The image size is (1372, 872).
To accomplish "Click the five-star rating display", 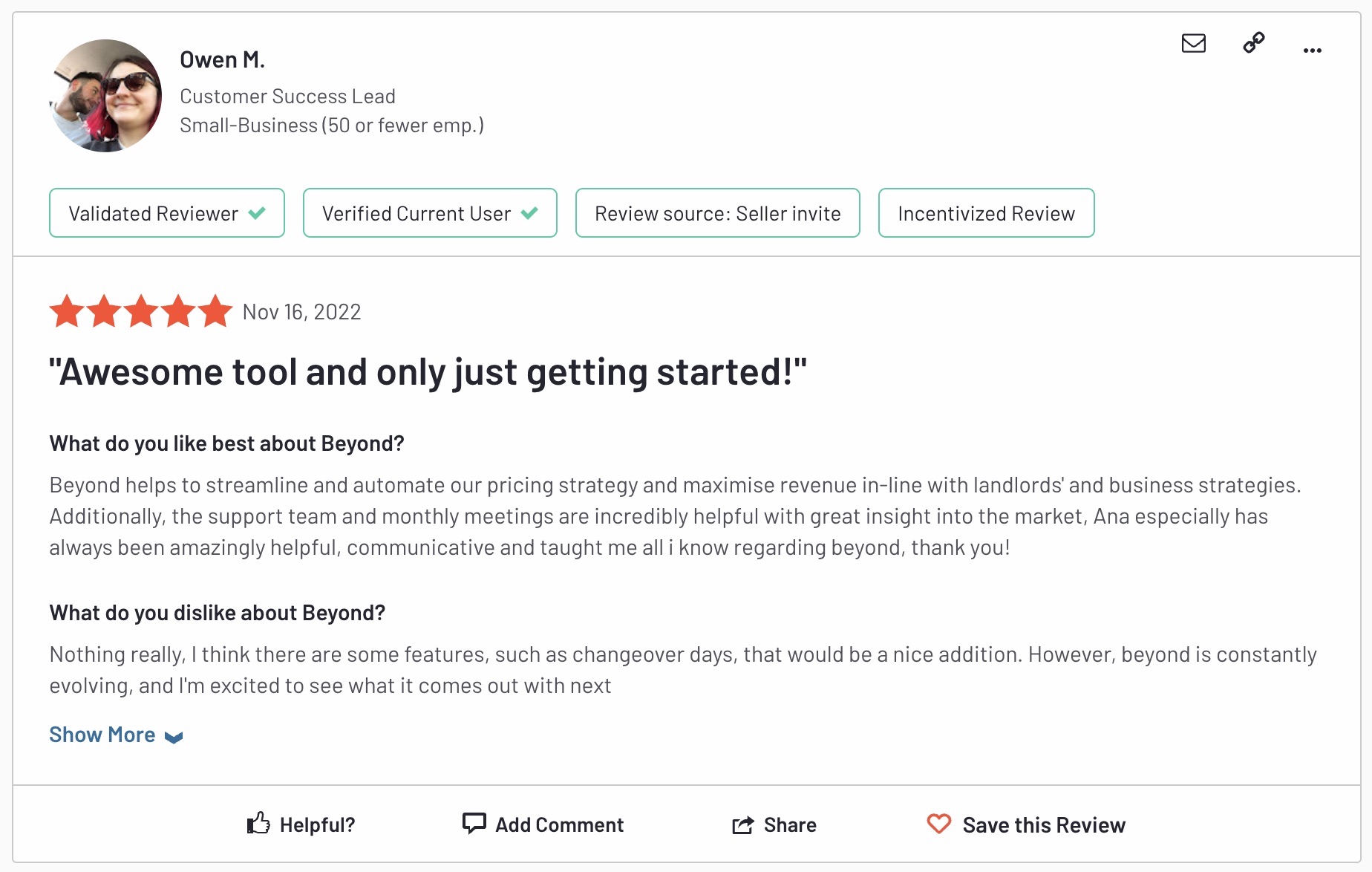I will coord(140,311).
